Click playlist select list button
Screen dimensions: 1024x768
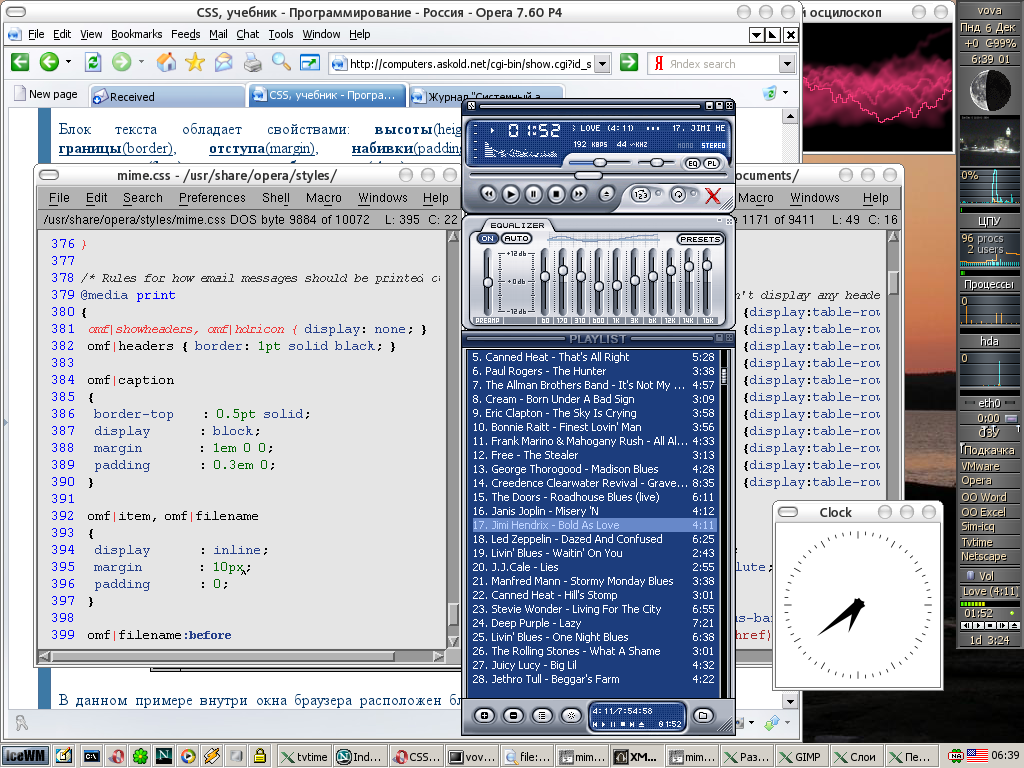click(542, 716)
